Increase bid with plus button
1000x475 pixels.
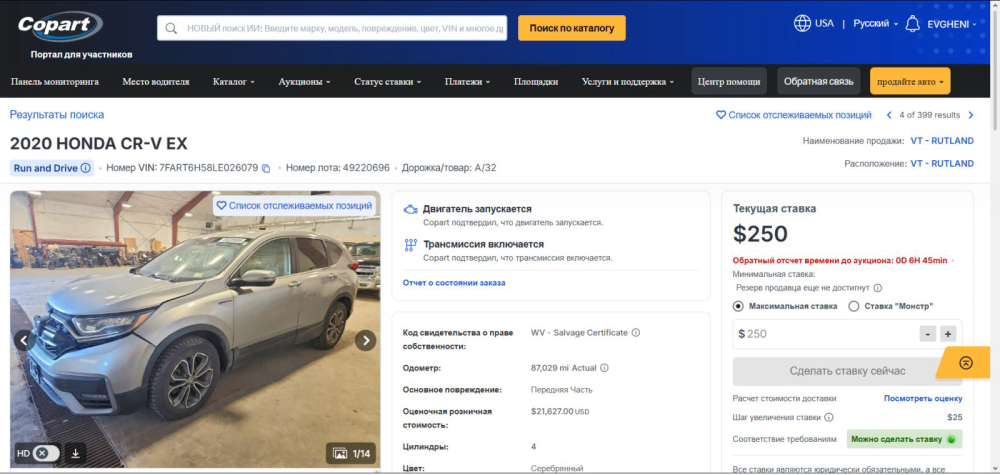click(x=948, y=333)
